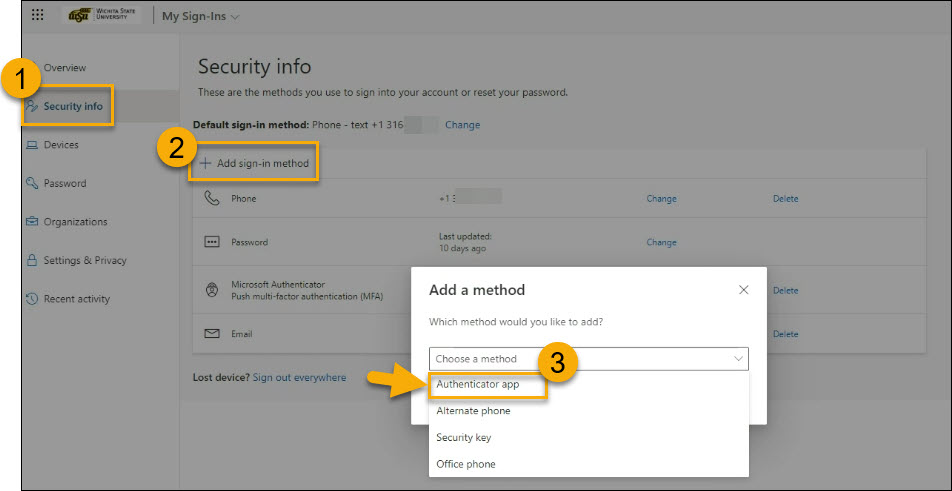
Task: Pick Office phone from dropdown list
Action: 466,464
